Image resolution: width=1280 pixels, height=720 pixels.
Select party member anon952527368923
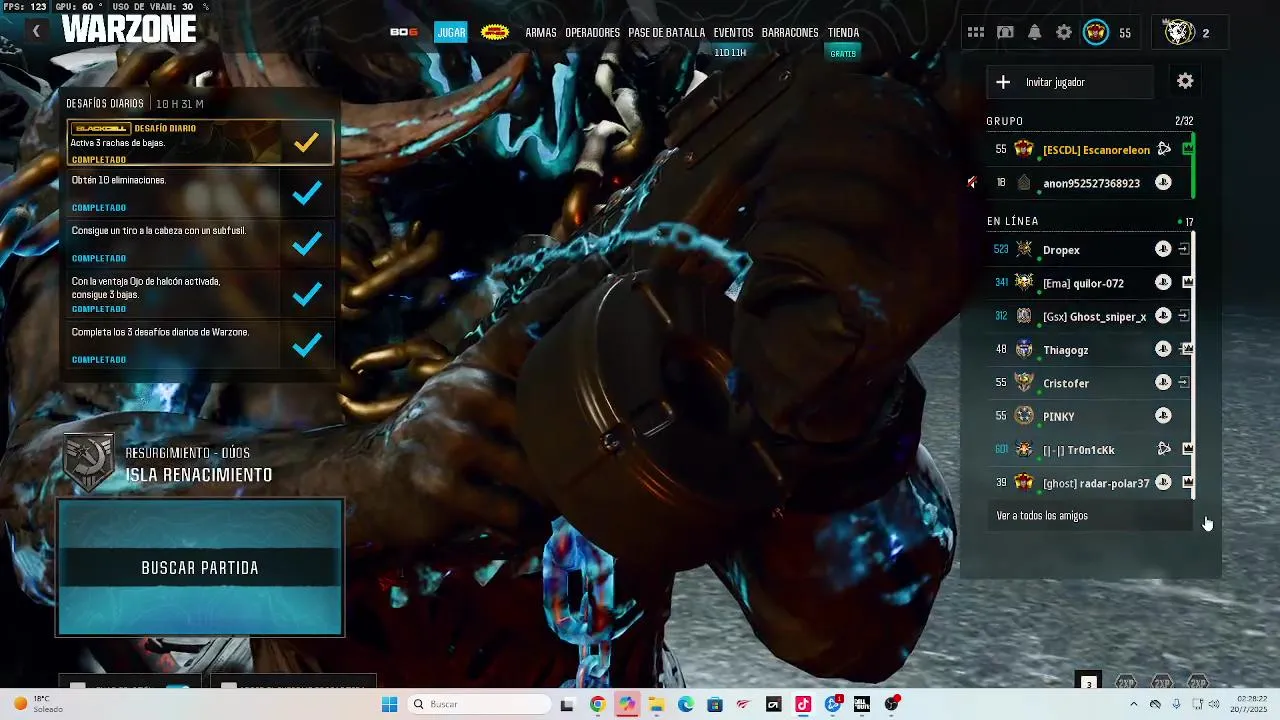pyautogui.click(x=1089, y=183)
